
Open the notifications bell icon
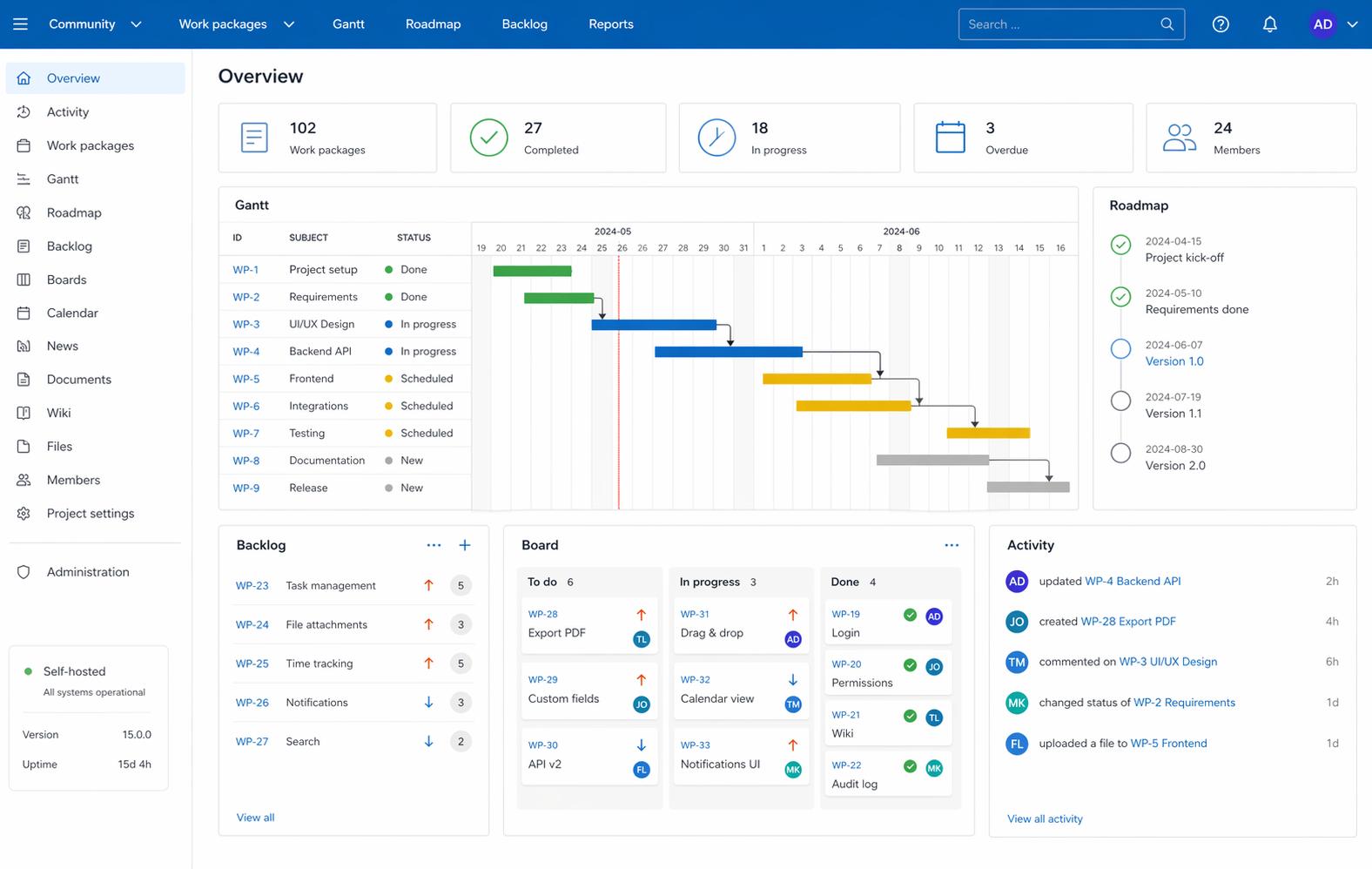[x=1270, y=24]
